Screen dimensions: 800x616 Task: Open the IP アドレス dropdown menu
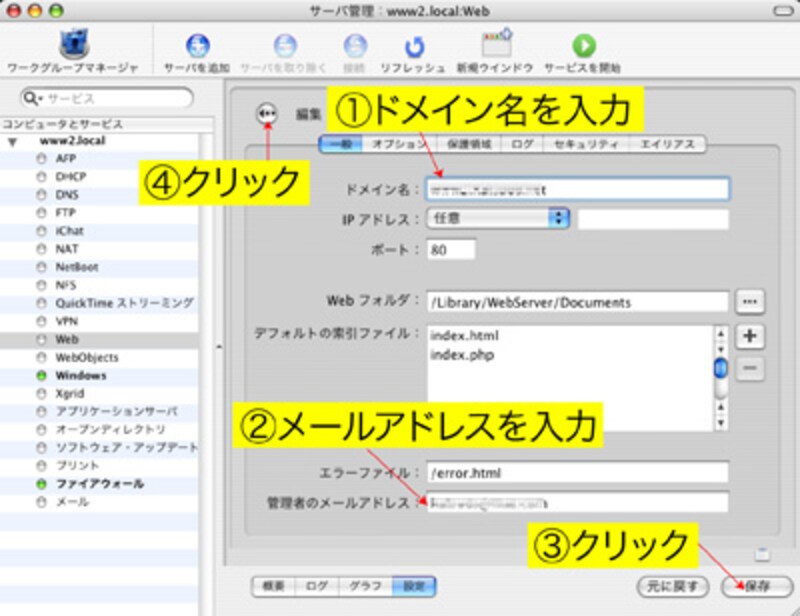497,217
